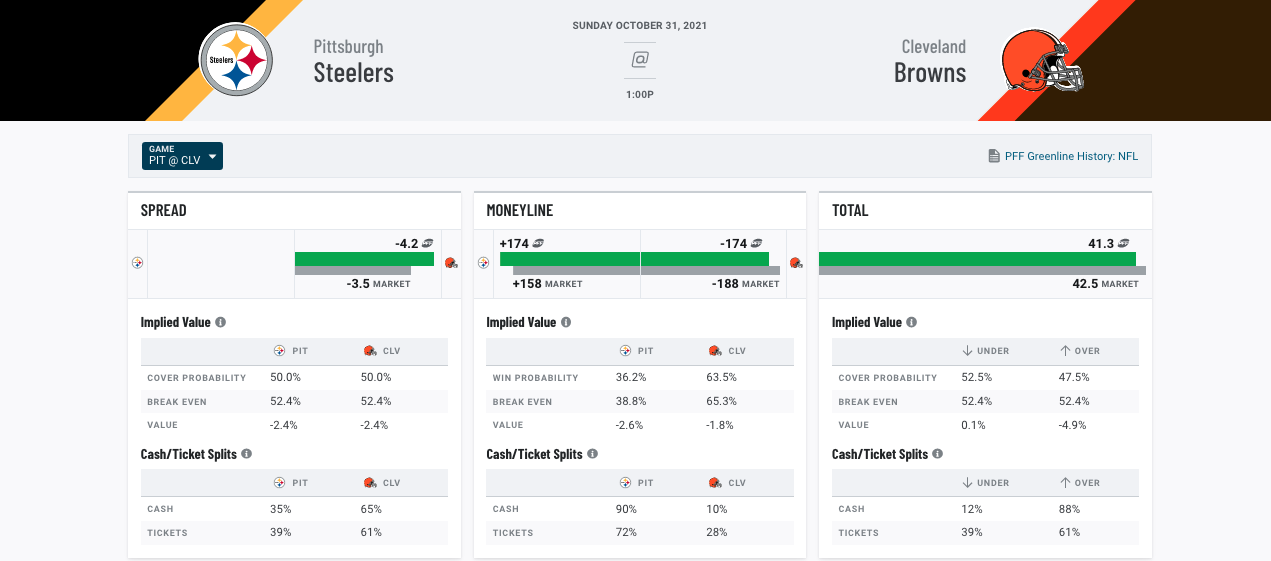Click the PFF logo next to 41.3

click(x=1125, y=243)
